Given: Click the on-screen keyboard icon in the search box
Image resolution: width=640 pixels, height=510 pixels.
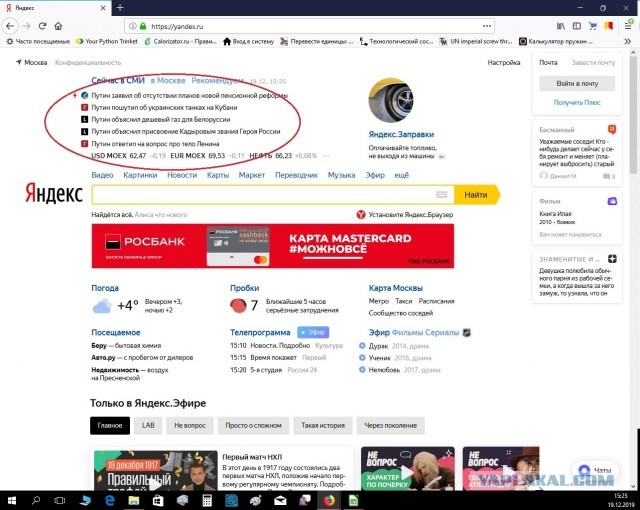Looking at the screenshot, I should click(x=442, y=195).
